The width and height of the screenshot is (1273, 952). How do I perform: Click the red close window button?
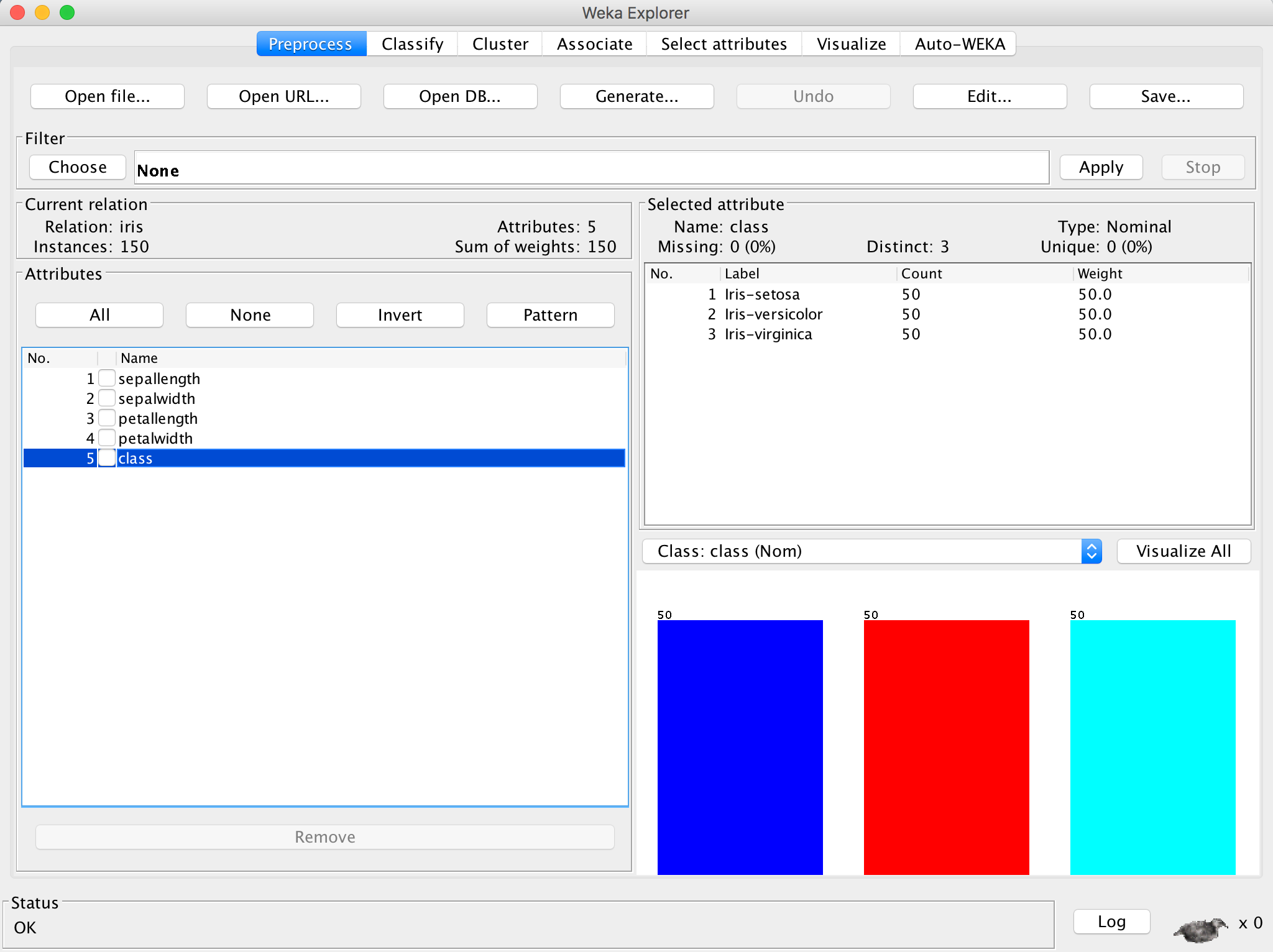pos(17,12)
